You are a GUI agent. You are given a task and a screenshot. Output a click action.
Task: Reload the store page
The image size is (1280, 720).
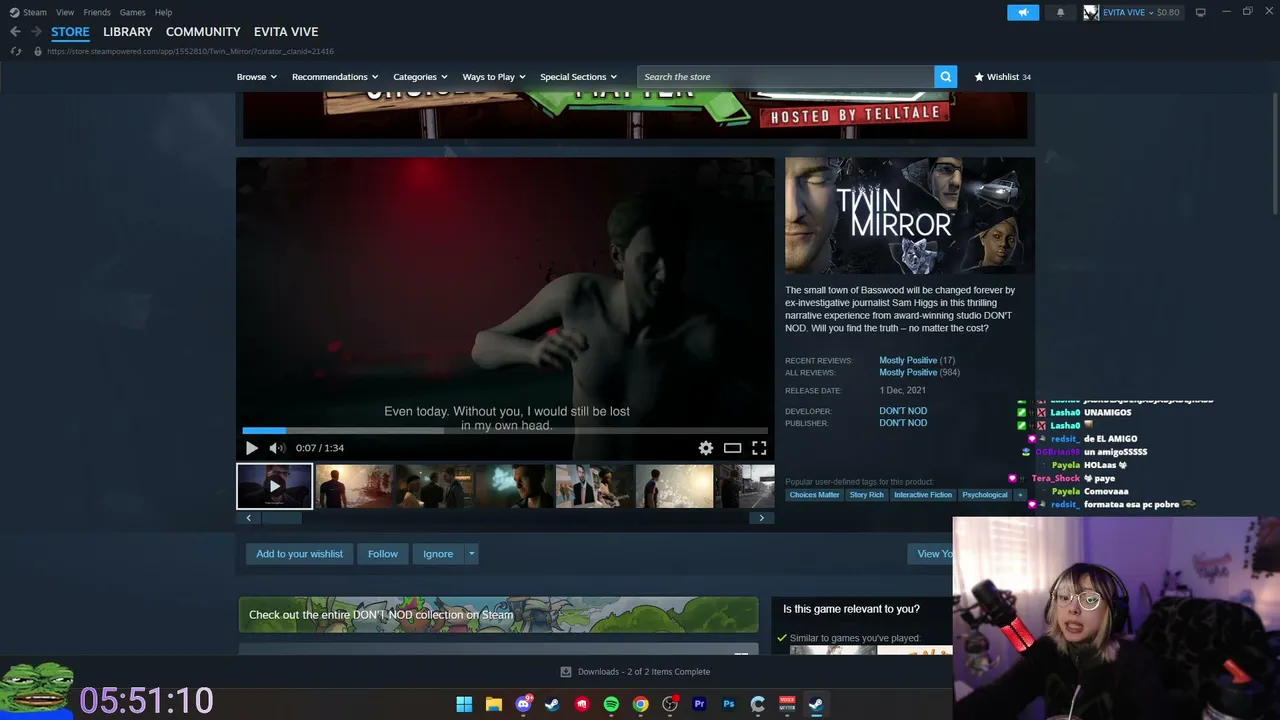16,51
